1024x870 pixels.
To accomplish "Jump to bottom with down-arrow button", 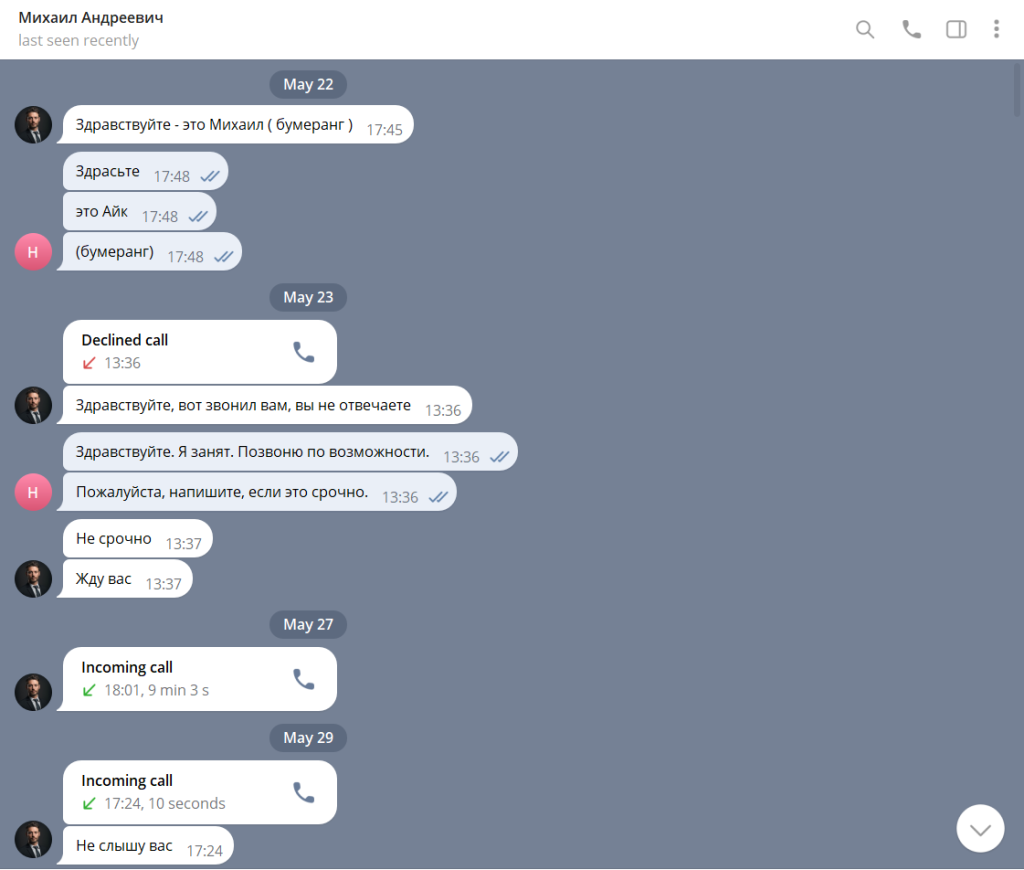I will pyautogui.click(x=980, y=829).
